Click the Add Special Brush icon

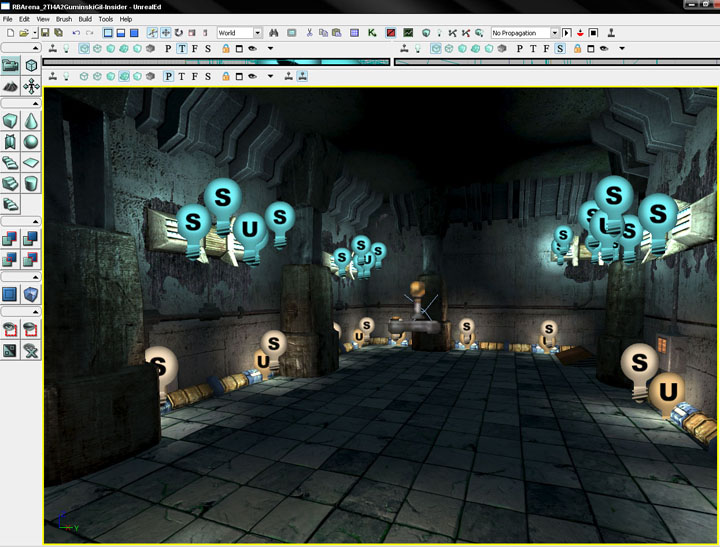click(x=10, y=294)
